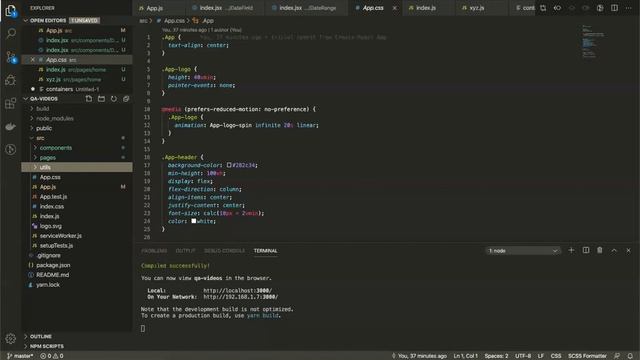The image size is (640, 360).
Task: Open the Source Control view
Action: click(11, 57)
